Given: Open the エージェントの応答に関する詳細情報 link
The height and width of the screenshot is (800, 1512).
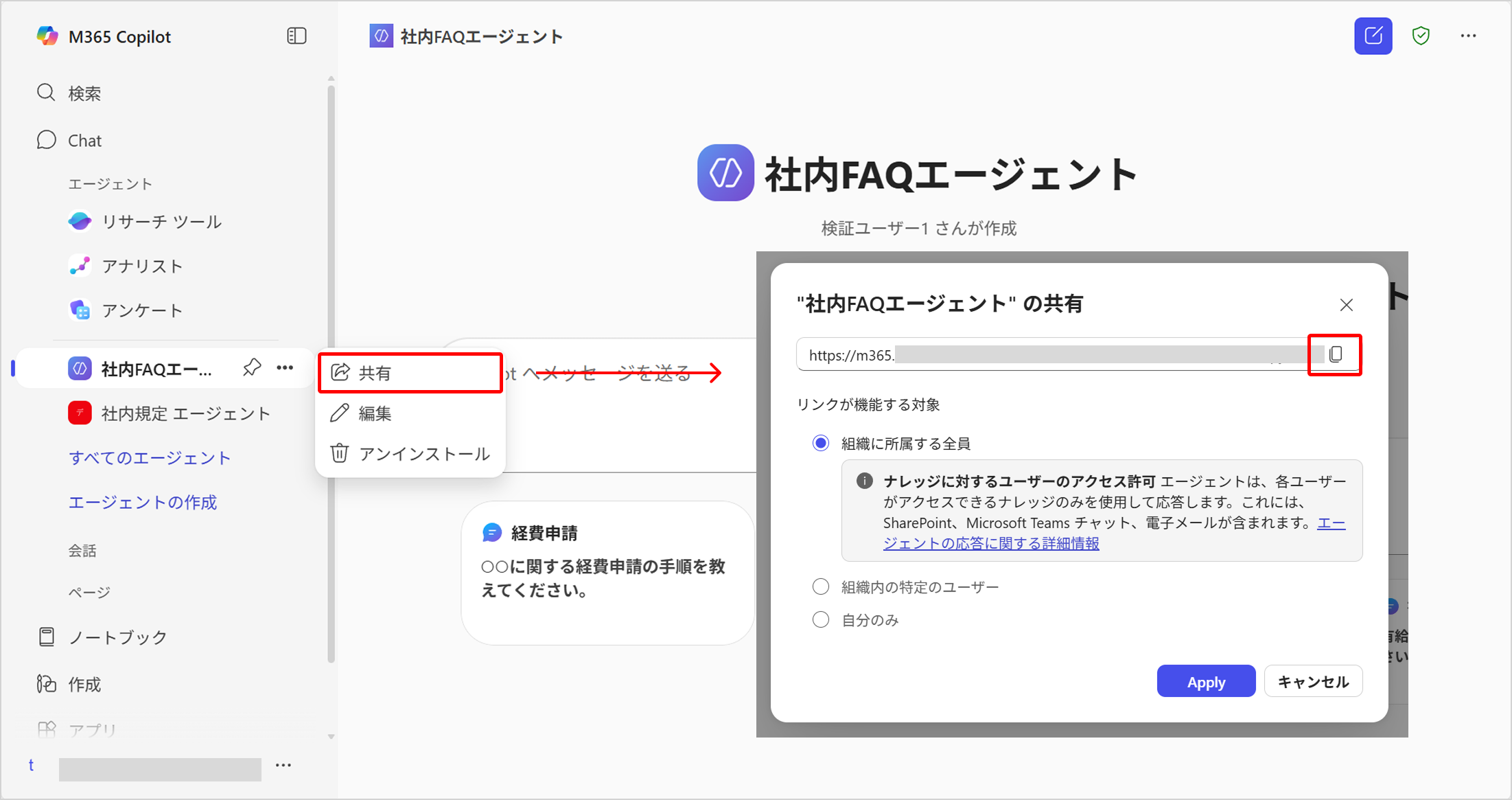Looking at the screenshot, I should pyautogui.click(x=990, y=543).
